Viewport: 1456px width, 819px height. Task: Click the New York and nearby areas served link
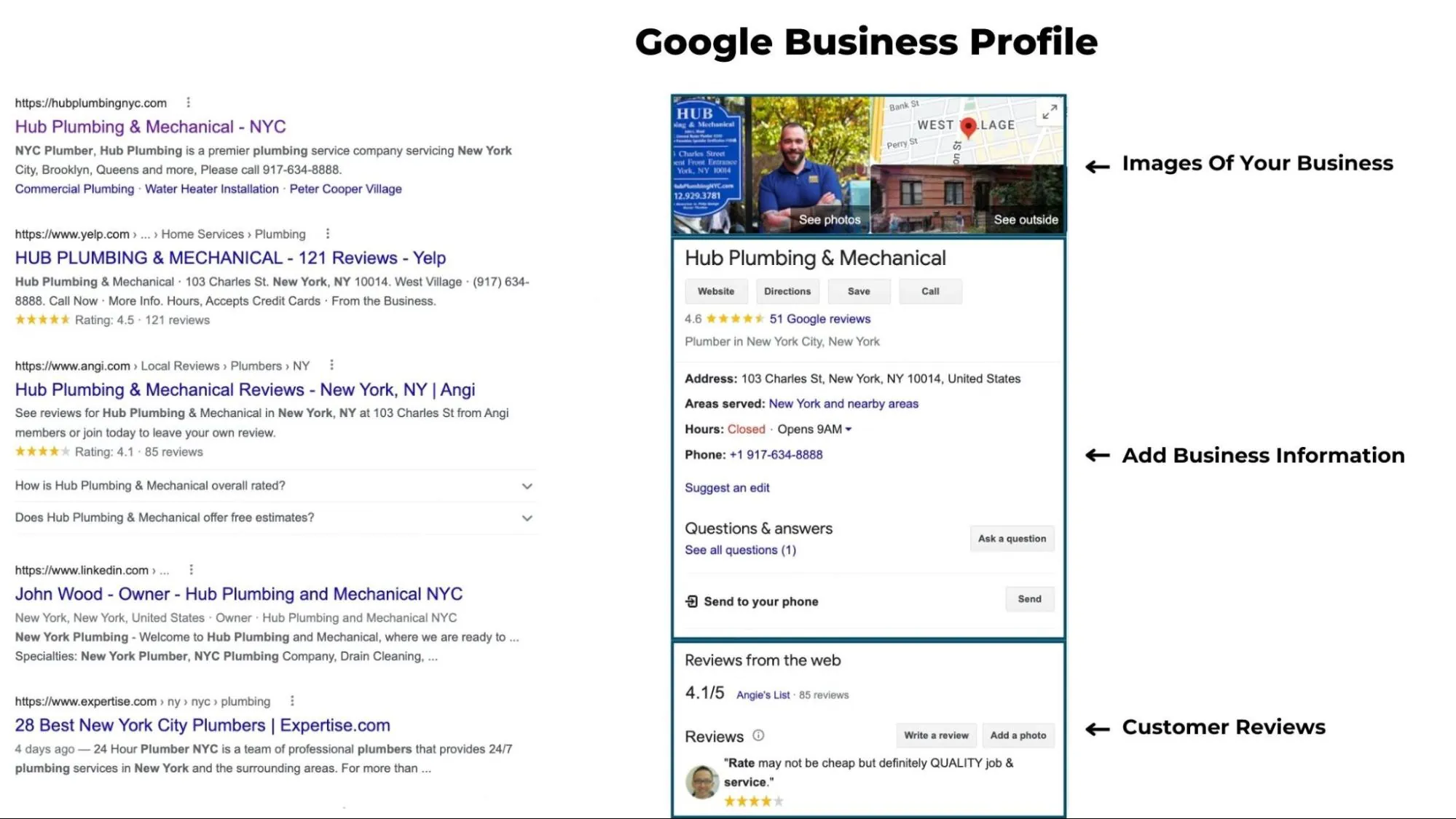pos(843,403)
